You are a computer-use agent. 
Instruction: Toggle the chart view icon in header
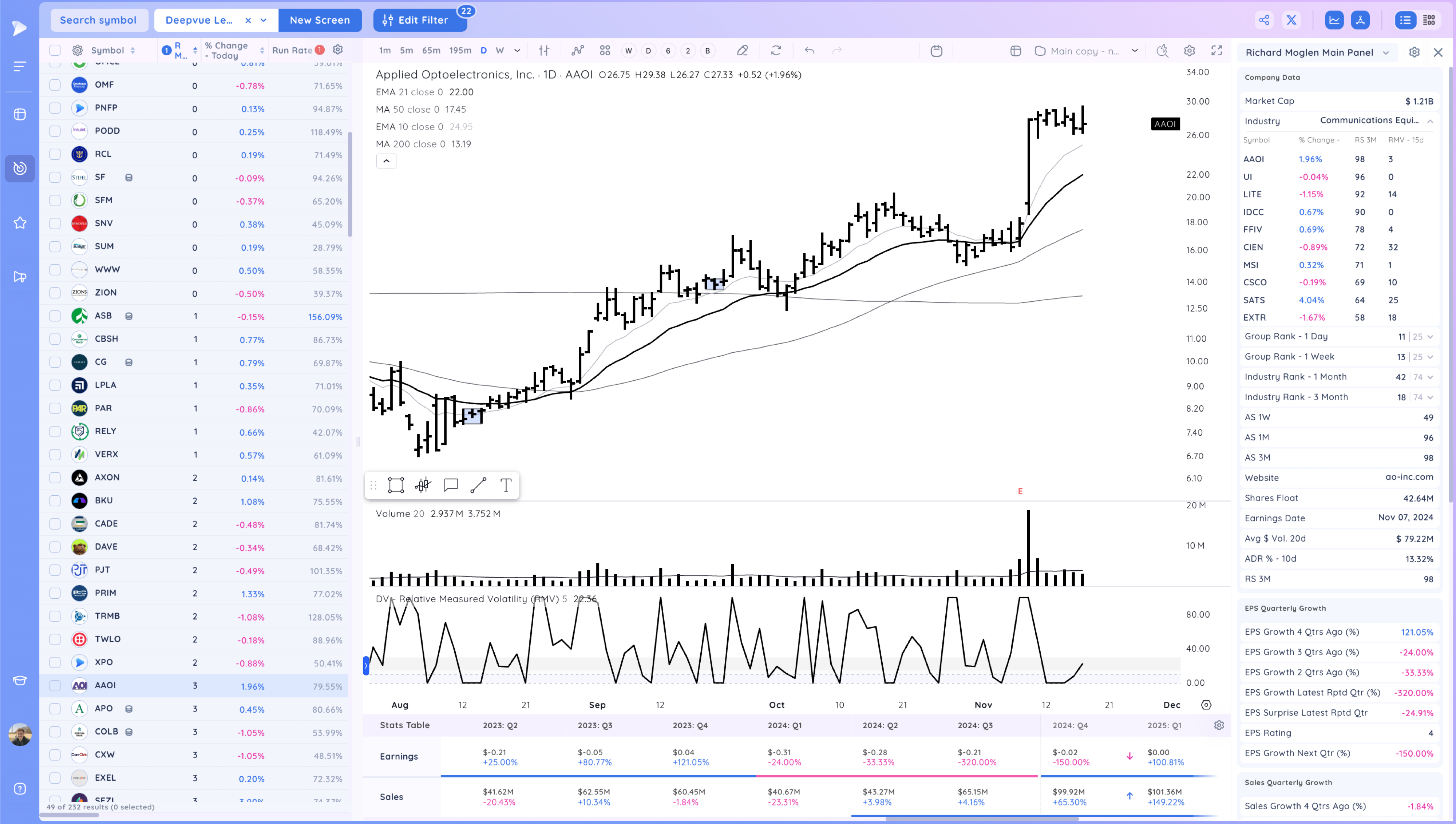(x=1334, y=20)
